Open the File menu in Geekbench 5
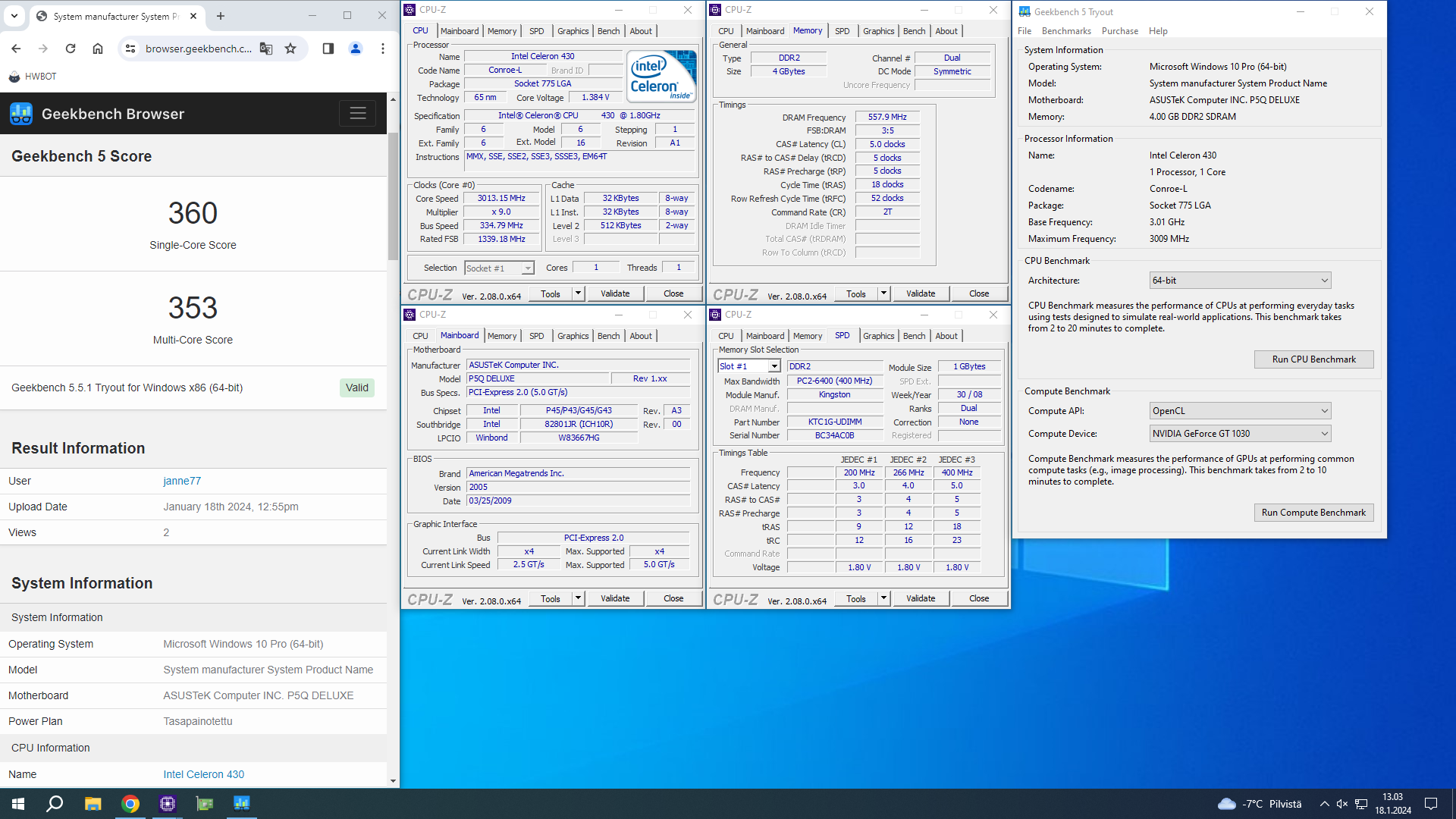The width and height of the screenshot is (1456, 819). 1025,31
